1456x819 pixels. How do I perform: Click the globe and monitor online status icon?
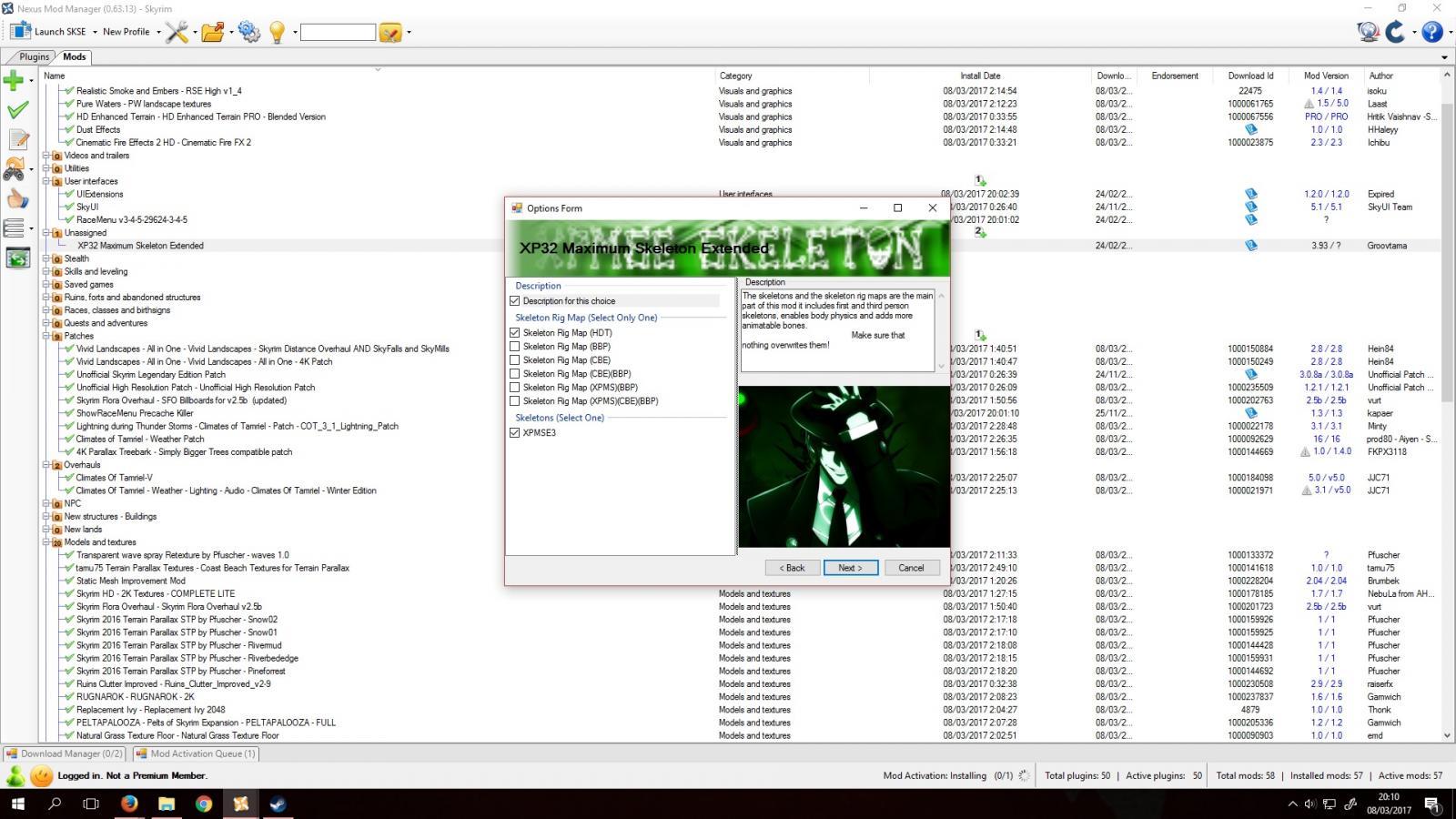tap(1369, 32)
